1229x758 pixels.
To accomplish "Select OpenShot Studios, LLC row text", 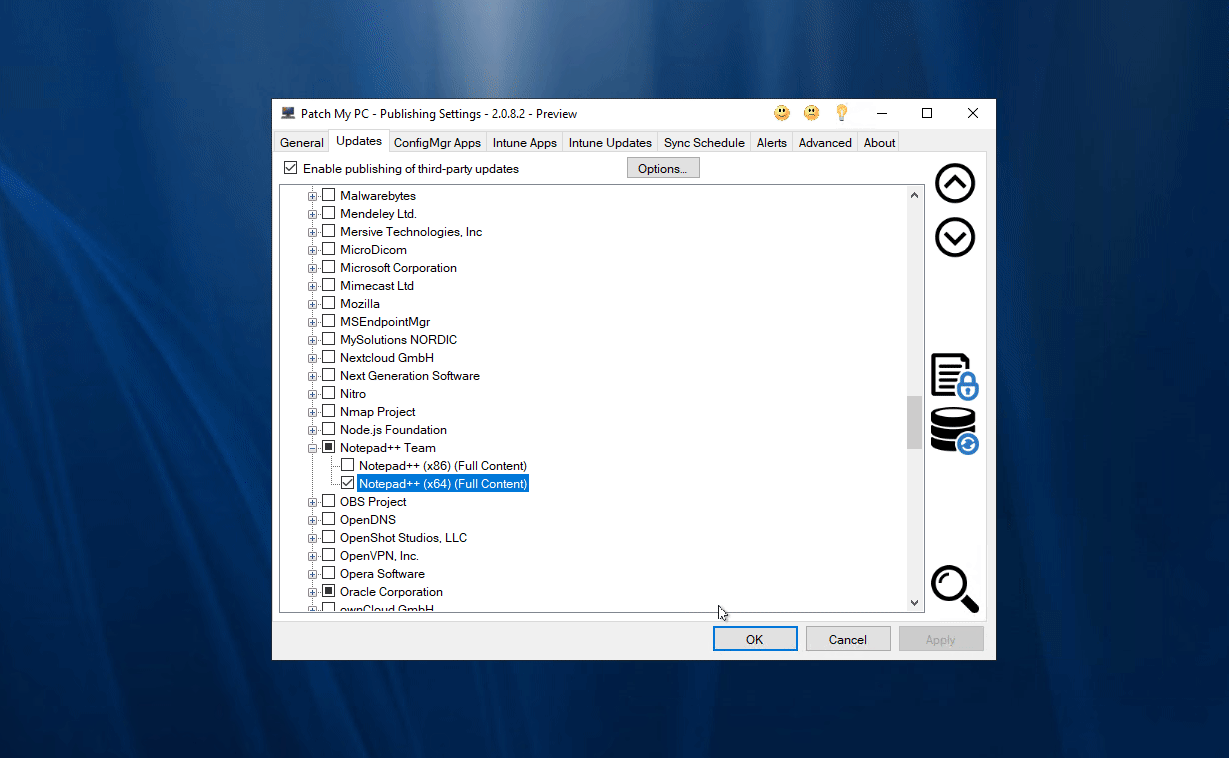I will coord(403,537).
